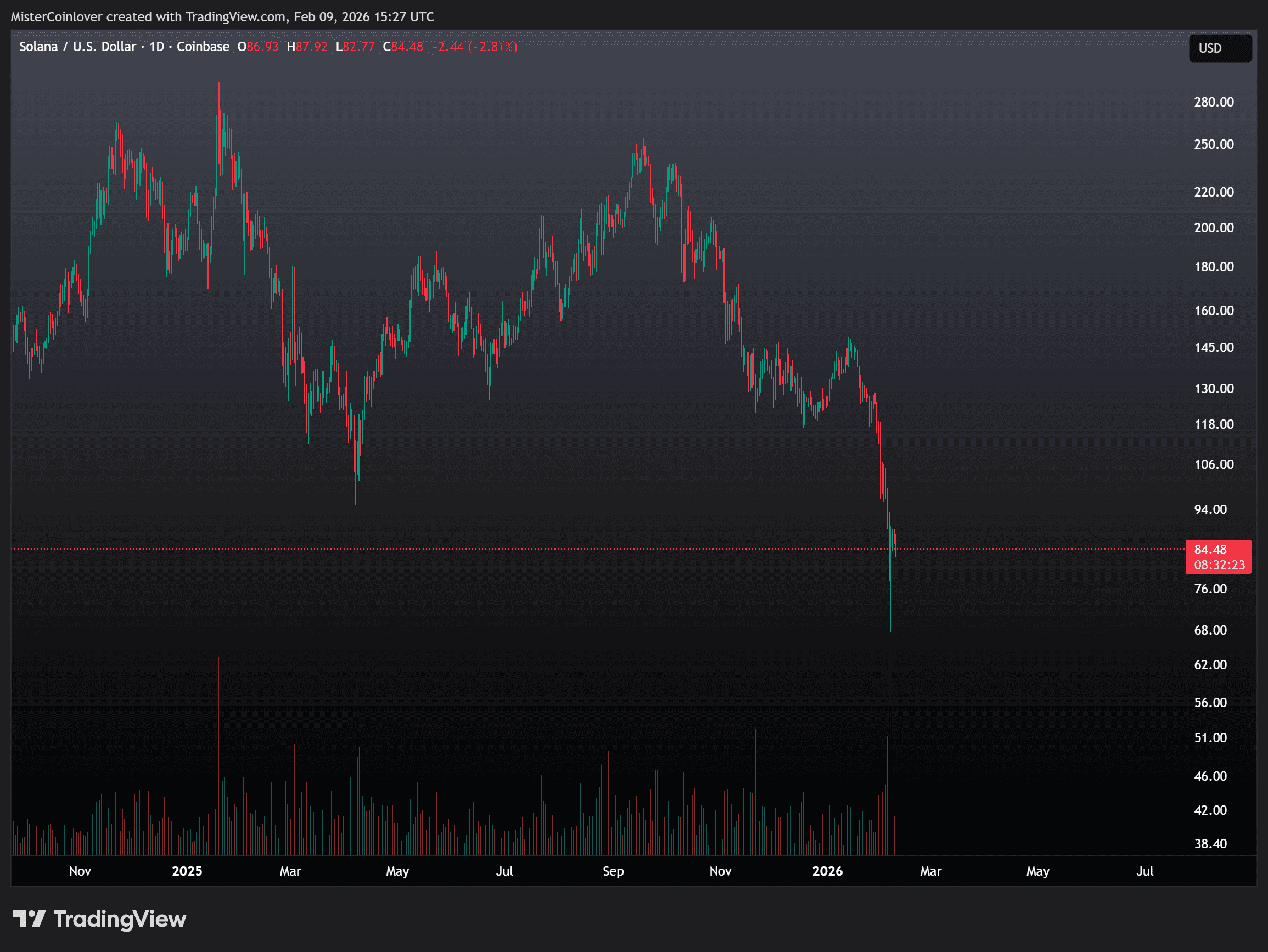Select the low value L82.77
This screenshot has height=952, width=1268.
[355, 47]
